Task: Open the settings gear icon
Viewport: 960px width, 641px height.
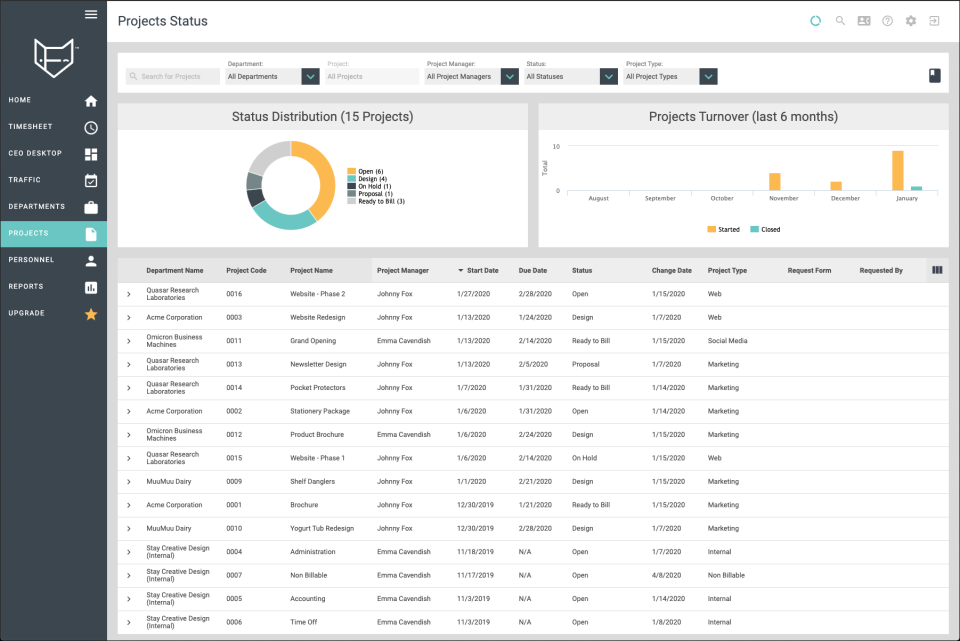Action: [911, 19]
